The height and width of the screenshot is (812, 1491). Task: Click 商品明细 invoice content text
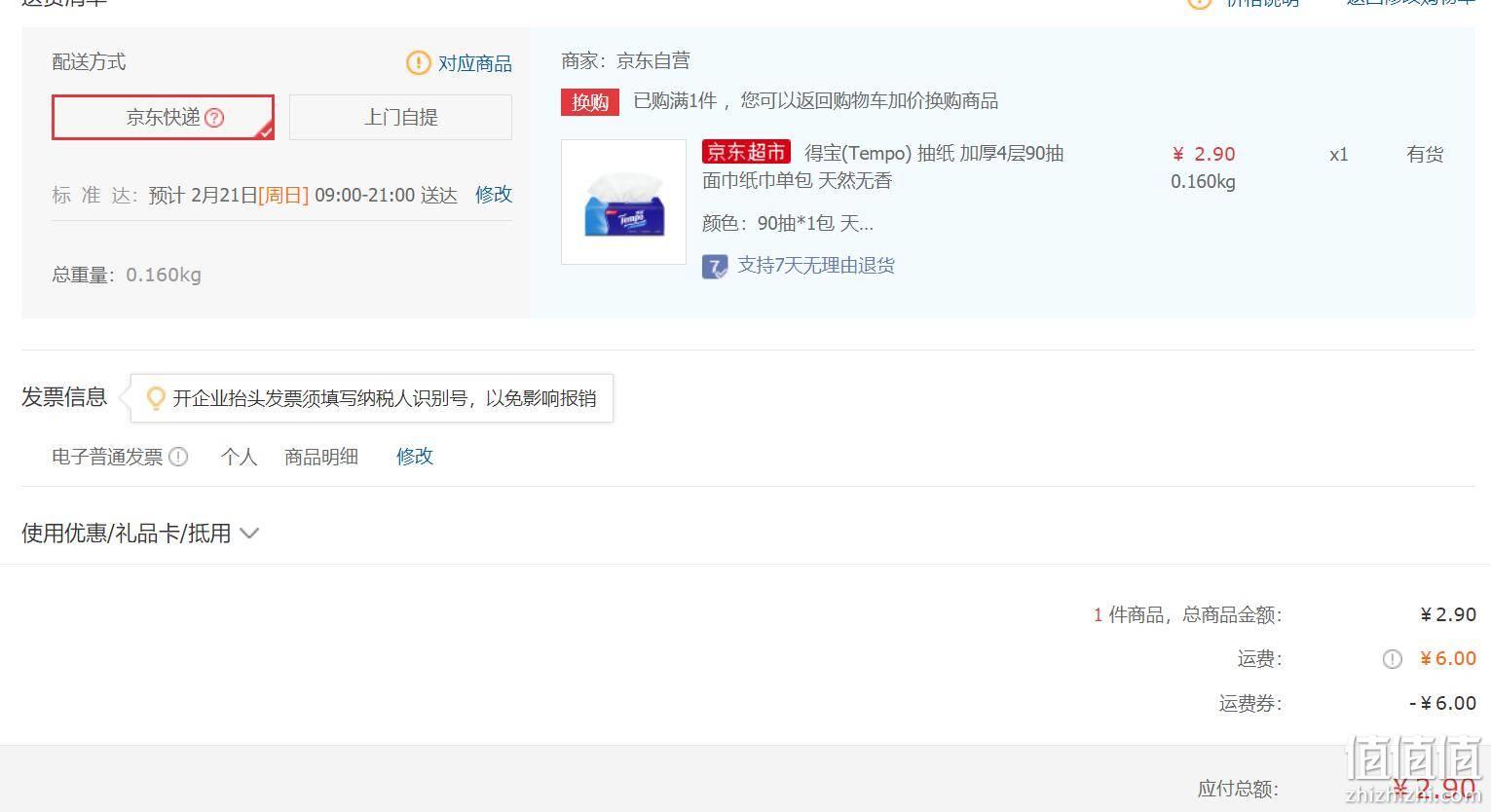pyautogui.click(x=321, y=456)
